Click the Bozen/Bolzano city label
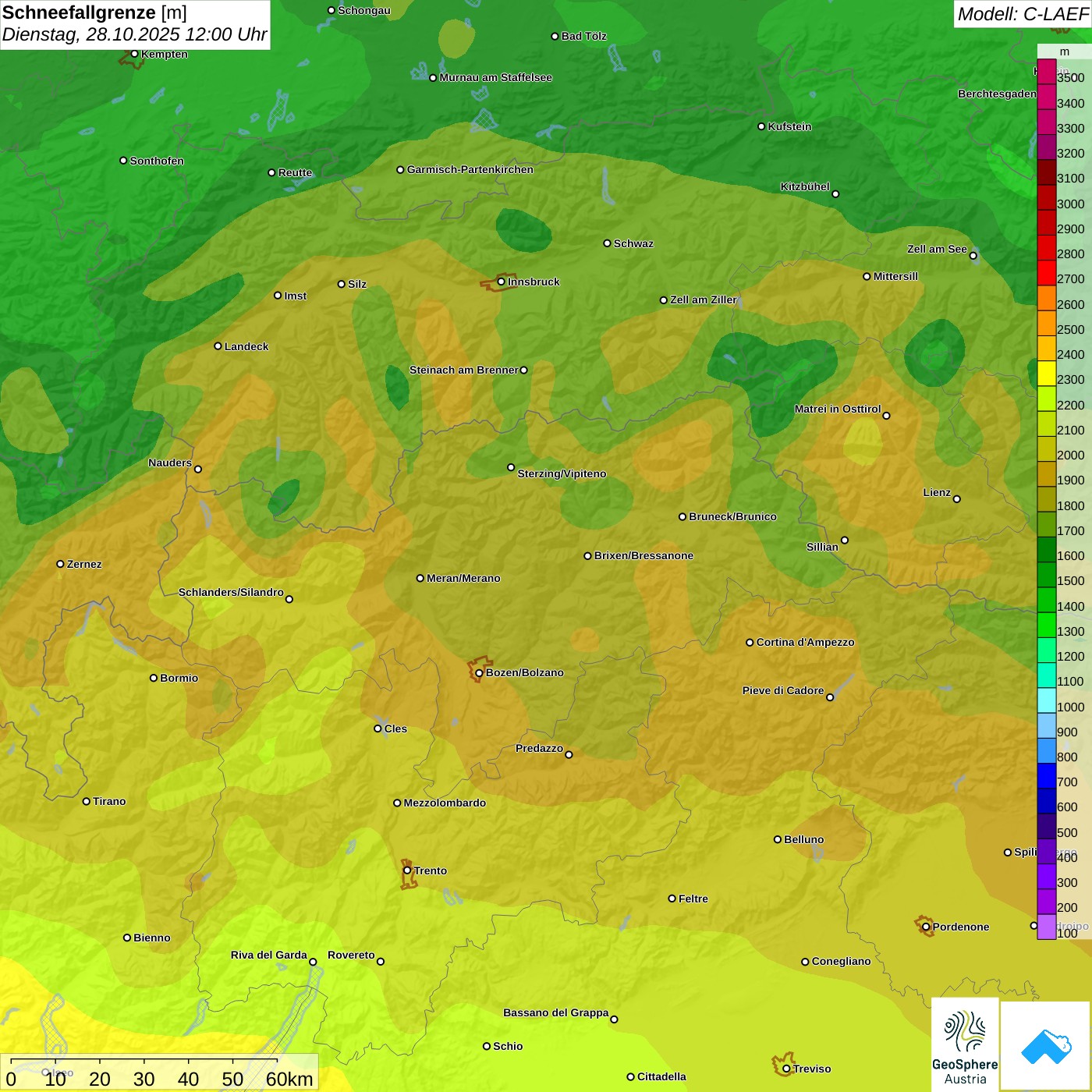 coord(524,672)
